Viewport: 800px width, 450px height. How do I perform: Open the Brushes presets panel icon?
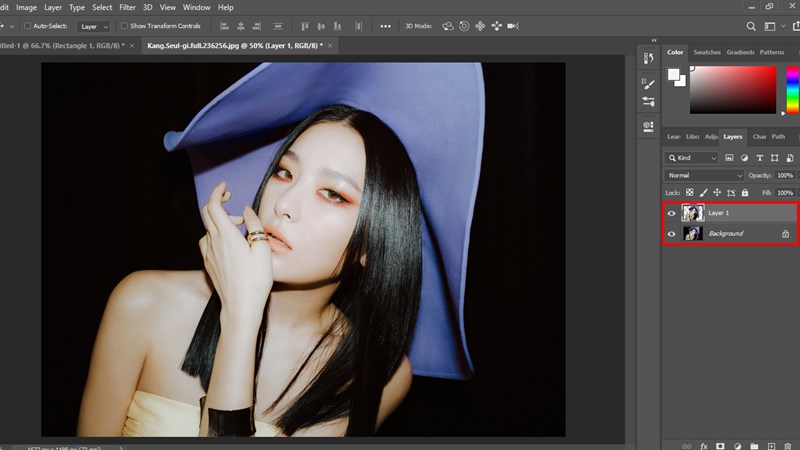point(648,102)
